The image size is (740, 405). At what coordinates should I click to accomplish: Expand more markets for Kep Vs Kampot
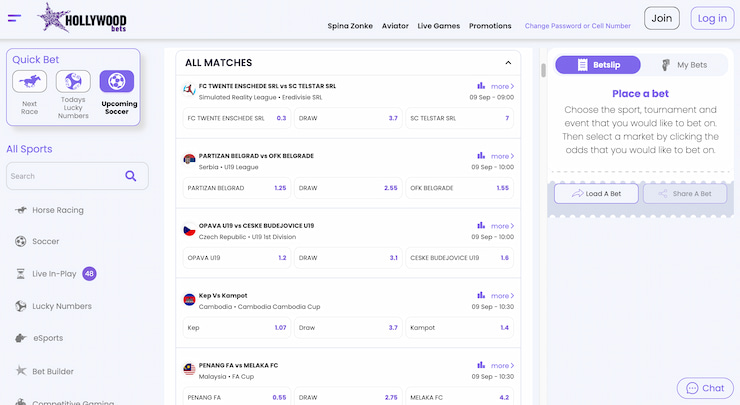(x=503, y=296)
